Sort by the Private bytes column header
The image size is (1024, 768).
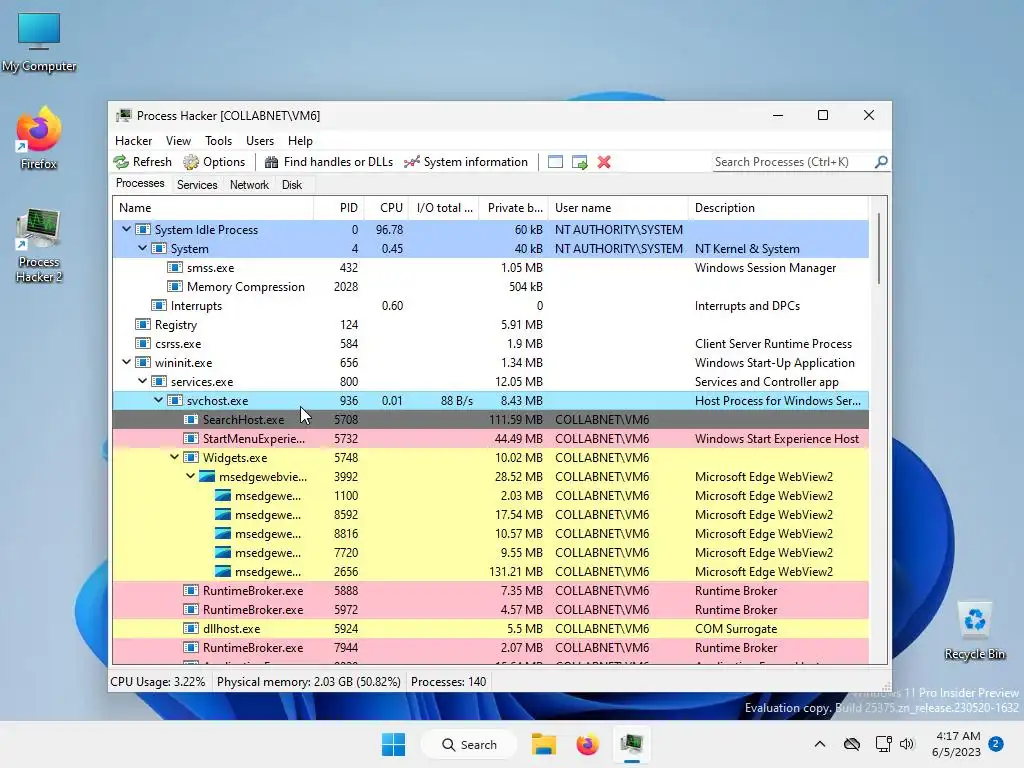[x=514, y=208]
